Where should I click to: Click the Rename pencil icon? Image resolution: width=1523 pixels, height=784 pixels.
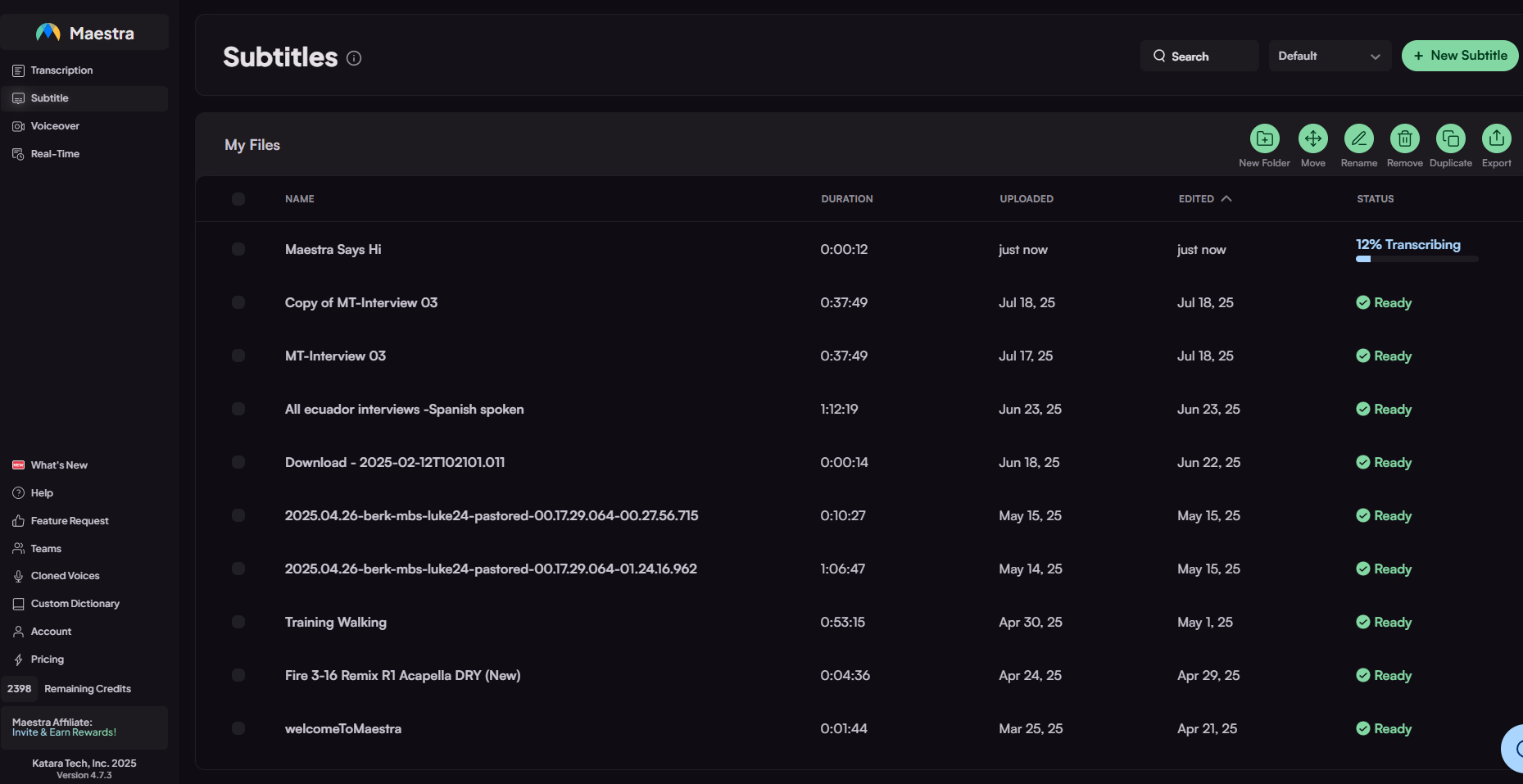click(1358, 138)
